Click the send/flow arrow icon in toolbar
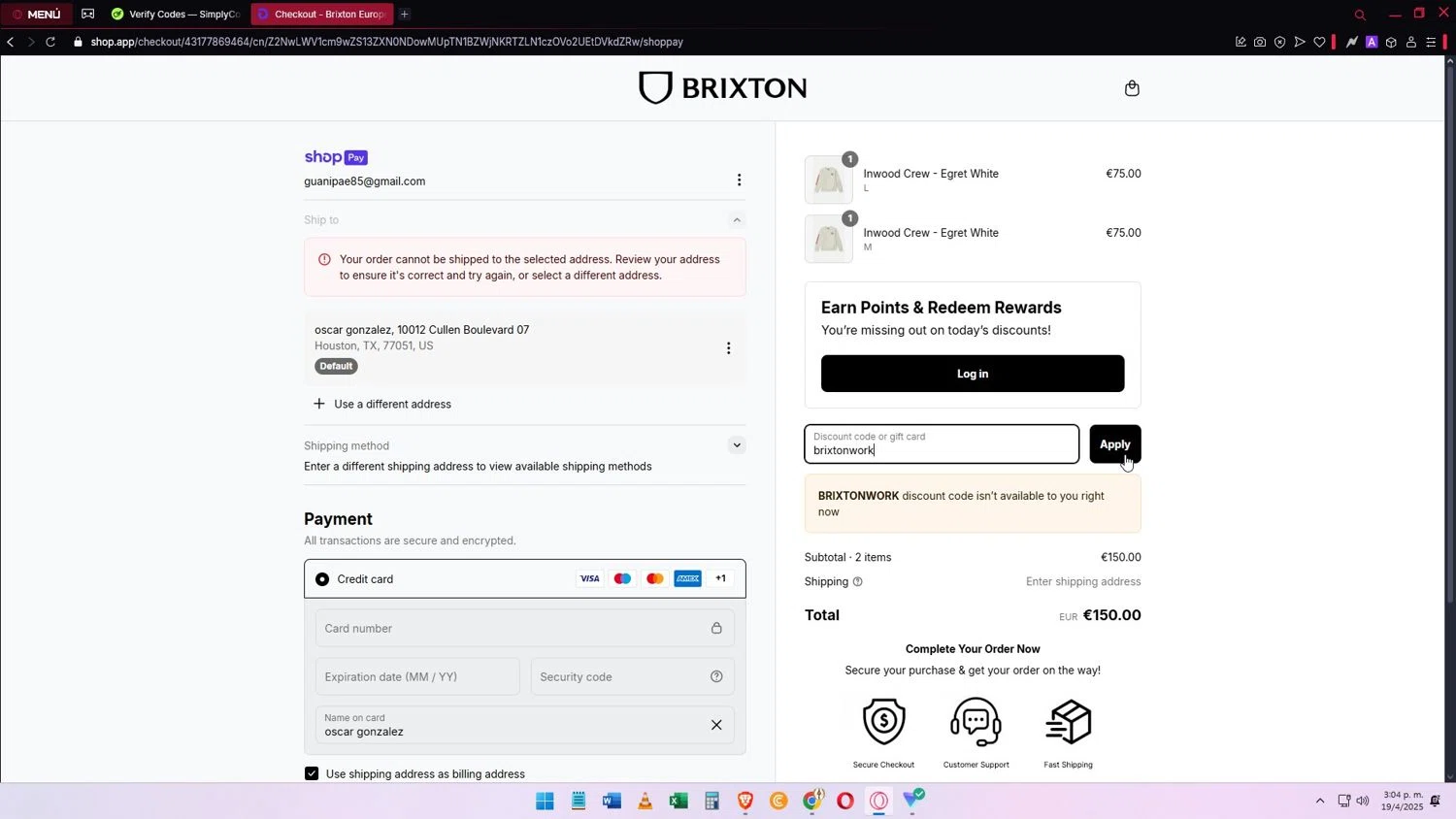The width and height of the screenshot is (1456, 819). click(x=1300, y=42)
